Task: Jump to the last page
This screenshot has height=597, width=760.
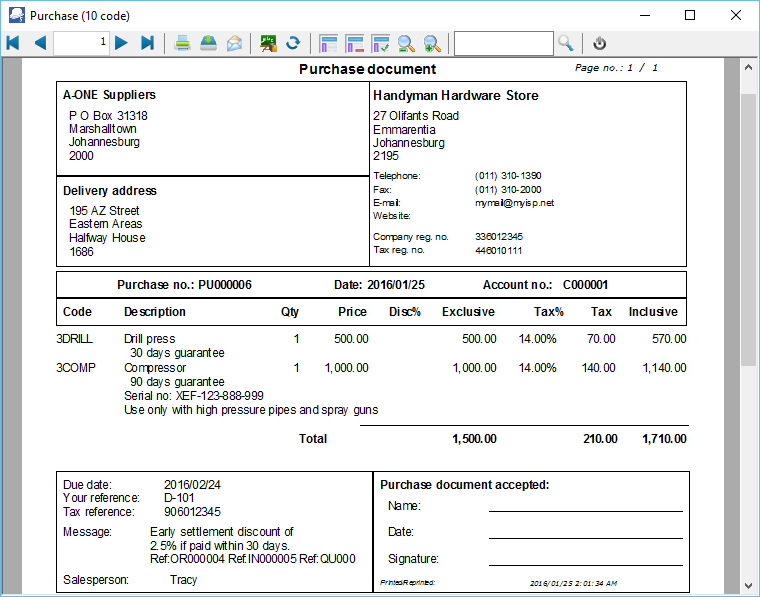Action: [147, 43]
